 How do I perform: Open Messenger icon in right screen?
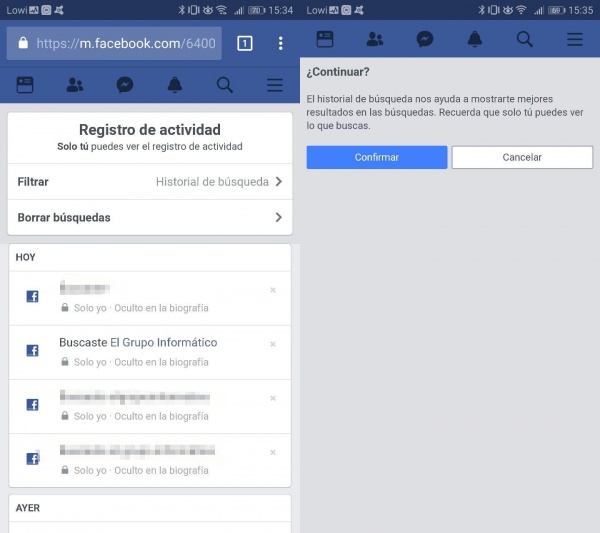425,39
